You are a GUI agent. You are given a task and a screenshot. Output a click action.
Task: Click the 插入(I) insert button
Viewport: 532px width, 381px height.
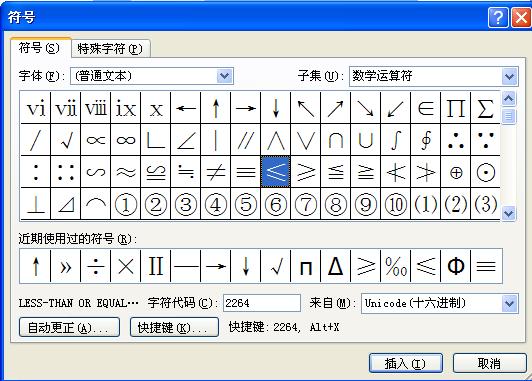405,363
